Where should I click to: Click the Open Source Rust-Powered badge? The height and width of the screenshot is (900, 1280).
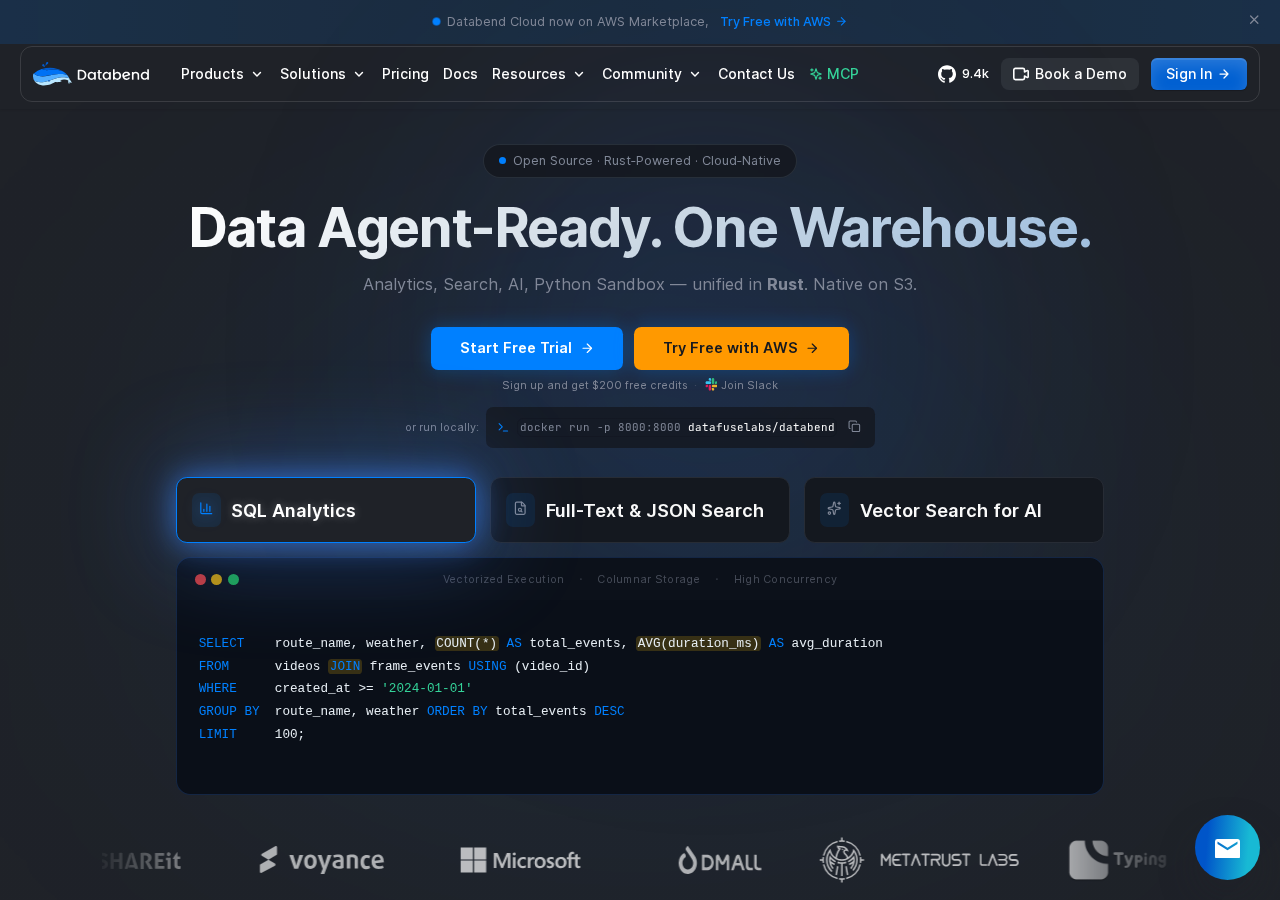click(640, 161)
